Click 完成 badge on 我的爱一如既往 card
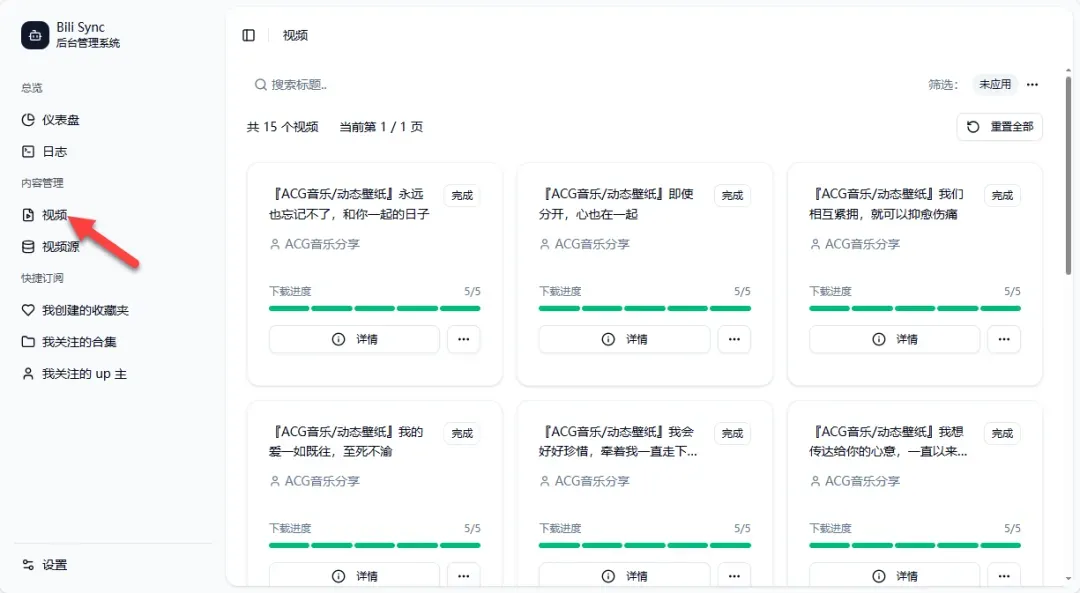1080x593 pixels. click(x=462, y=433)
